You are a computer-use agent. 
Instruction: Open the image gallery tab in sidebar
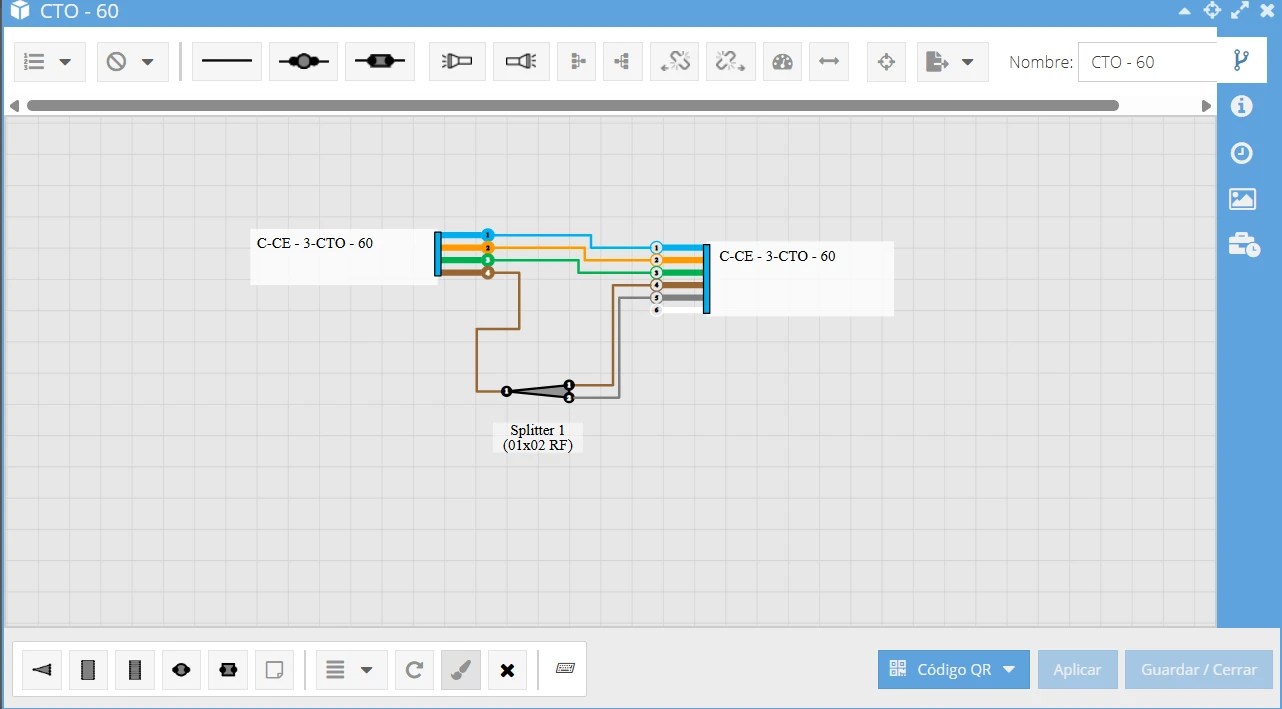tap(1242, 199)
